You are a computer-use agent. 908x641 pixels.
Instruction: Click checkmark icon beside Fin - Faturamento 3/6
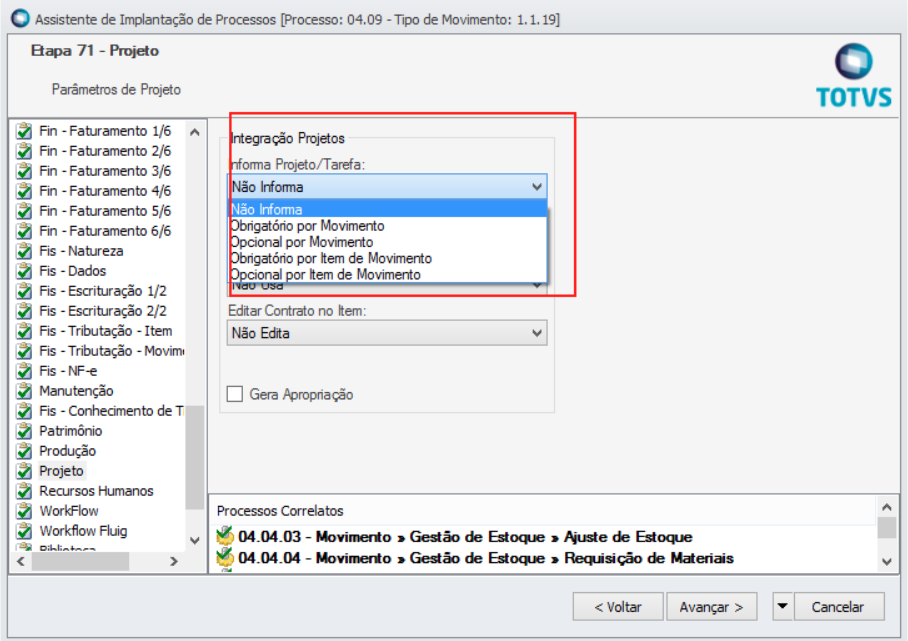coord(24,171)
